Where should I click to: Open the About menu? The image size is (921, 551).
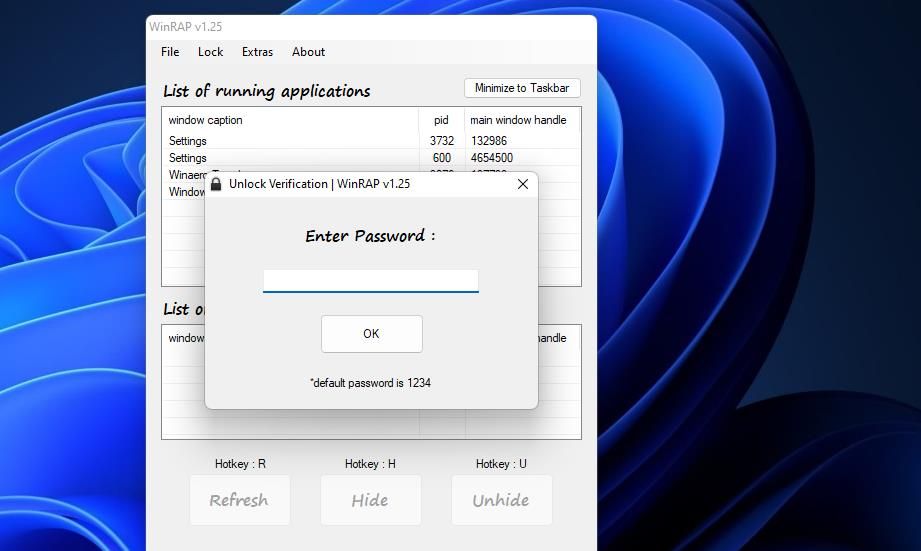[x=308, y=52]
